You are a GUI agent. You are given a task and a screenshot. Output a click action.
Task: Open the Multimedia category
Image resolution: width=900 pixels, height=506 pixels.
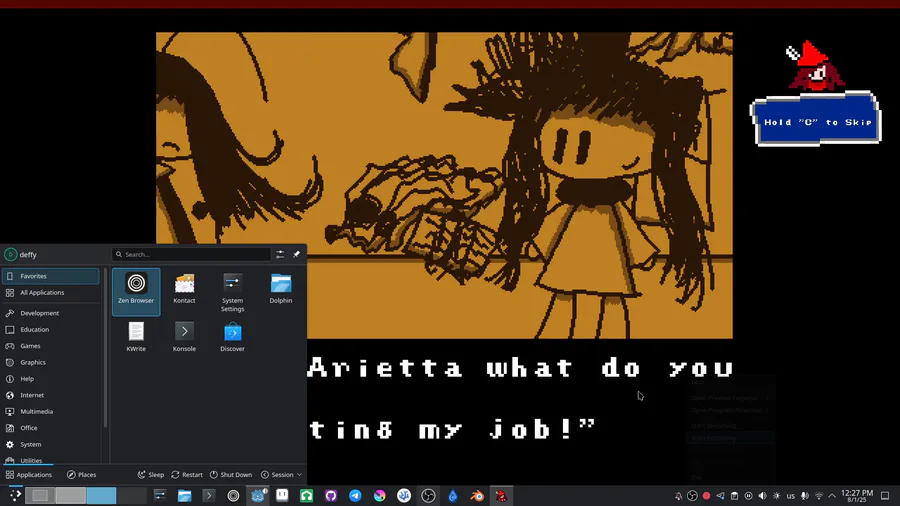51,411
